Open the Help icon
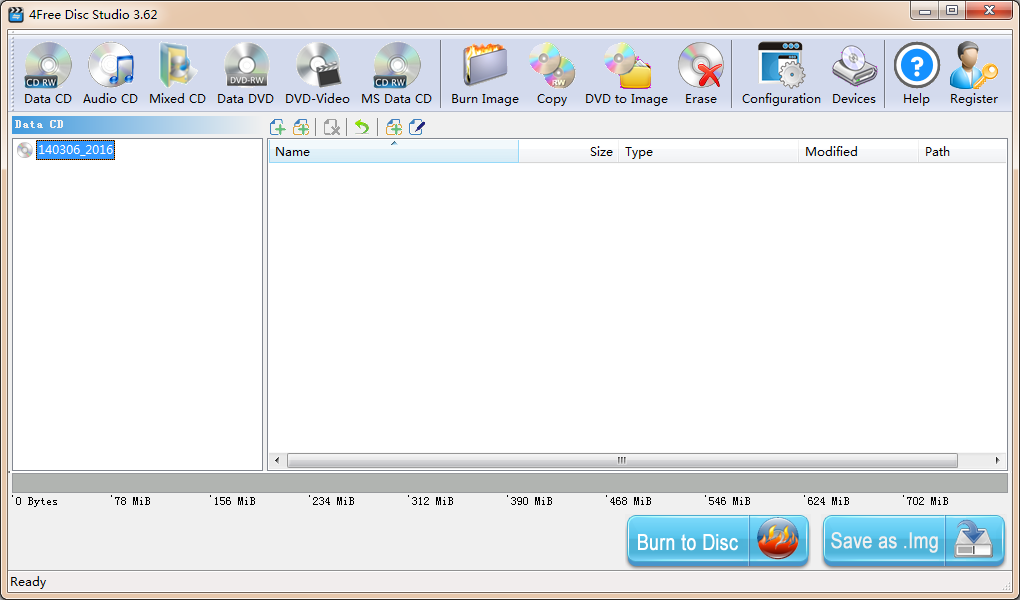The height and width of the screenshot is (600, 1020). coord(916,74)
